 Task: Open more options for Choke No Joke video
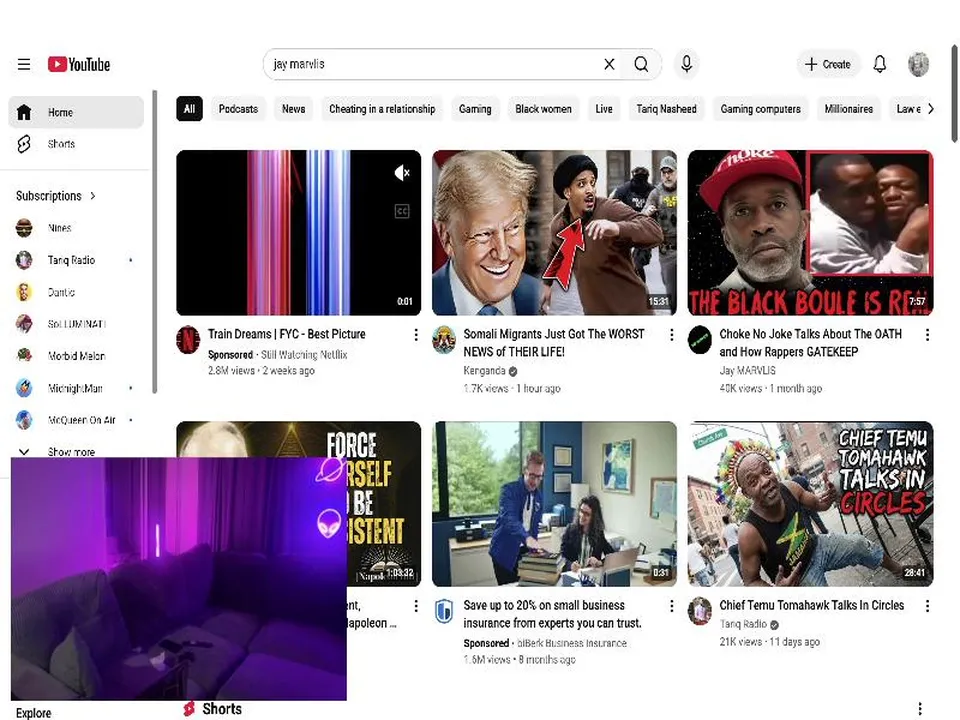click(928, 335)
